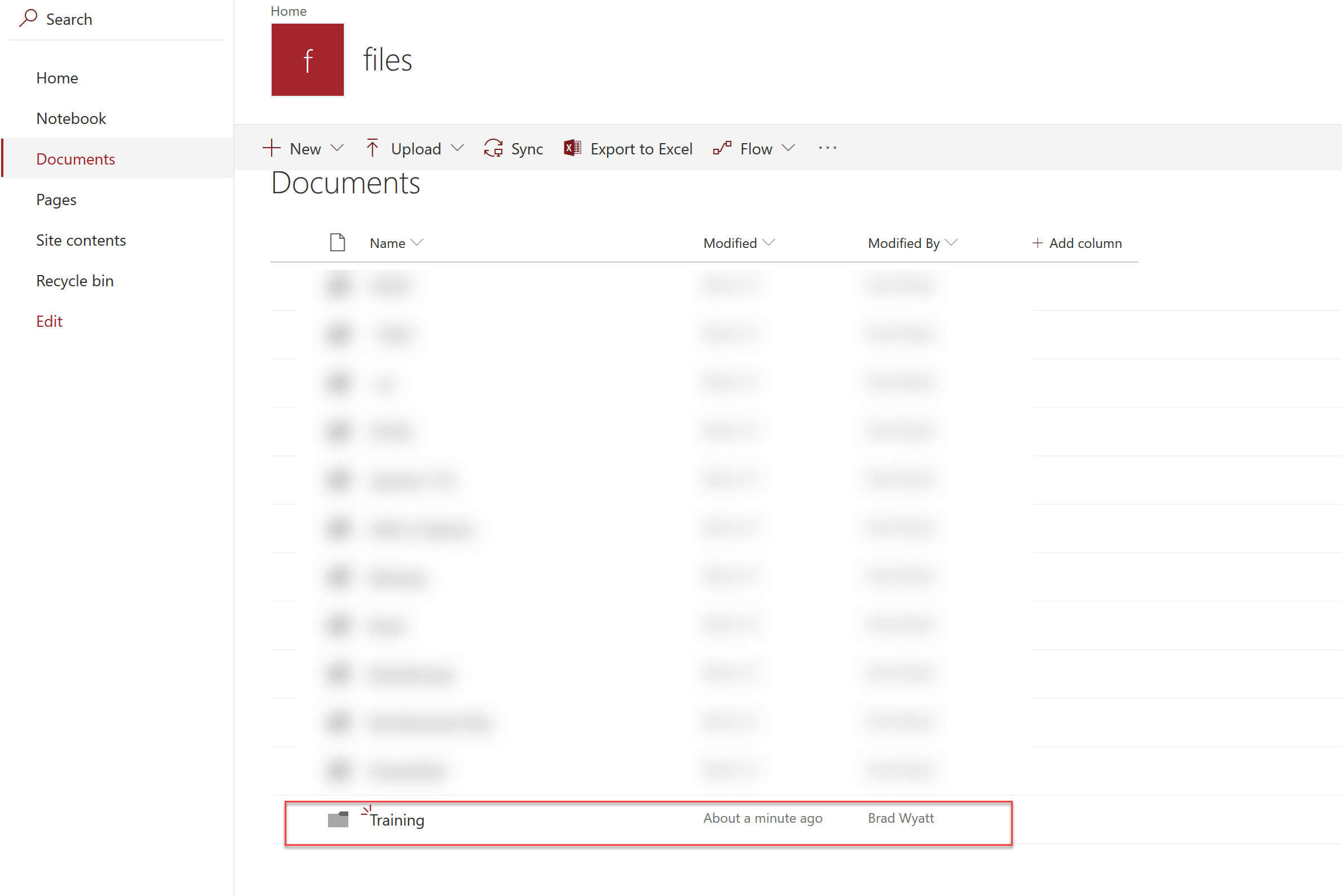This screenshot has width=1342, height=896.
Task: Open Pages in left navigation
Action: coord(56,199)
